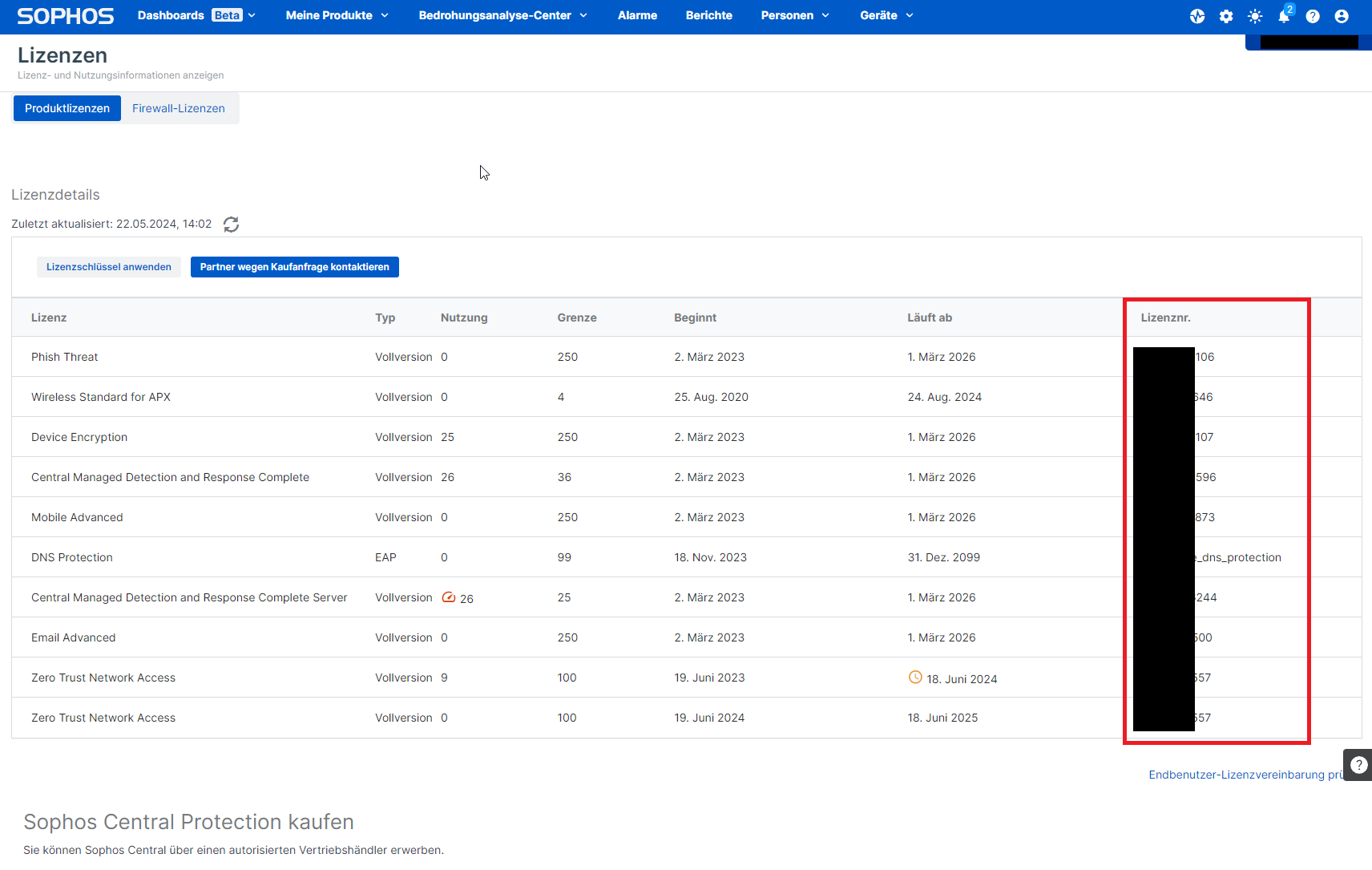Open the settings gear icon

click(x=1226, y=16)
